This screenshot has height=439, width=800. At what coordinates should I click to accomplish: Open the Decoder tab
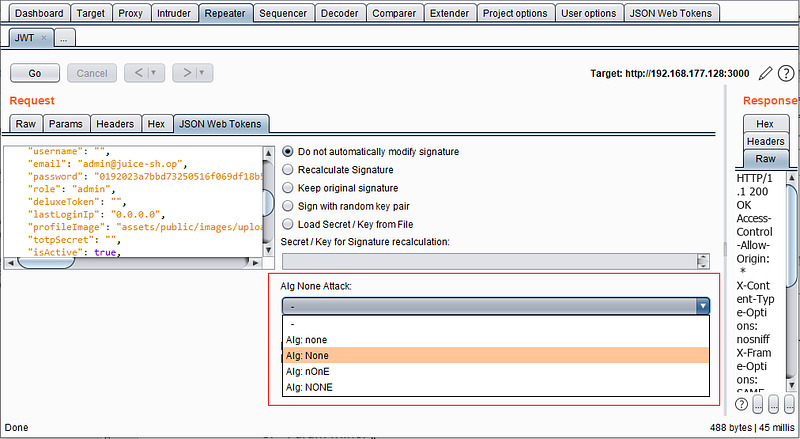click(x=340, y=13)
